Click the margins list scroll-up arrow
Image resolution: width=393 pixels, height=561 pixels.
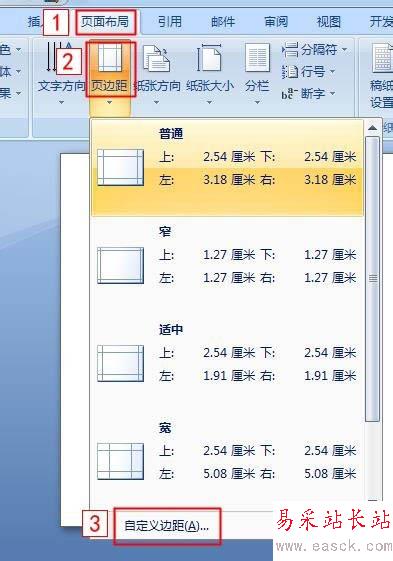click(373, 128)
